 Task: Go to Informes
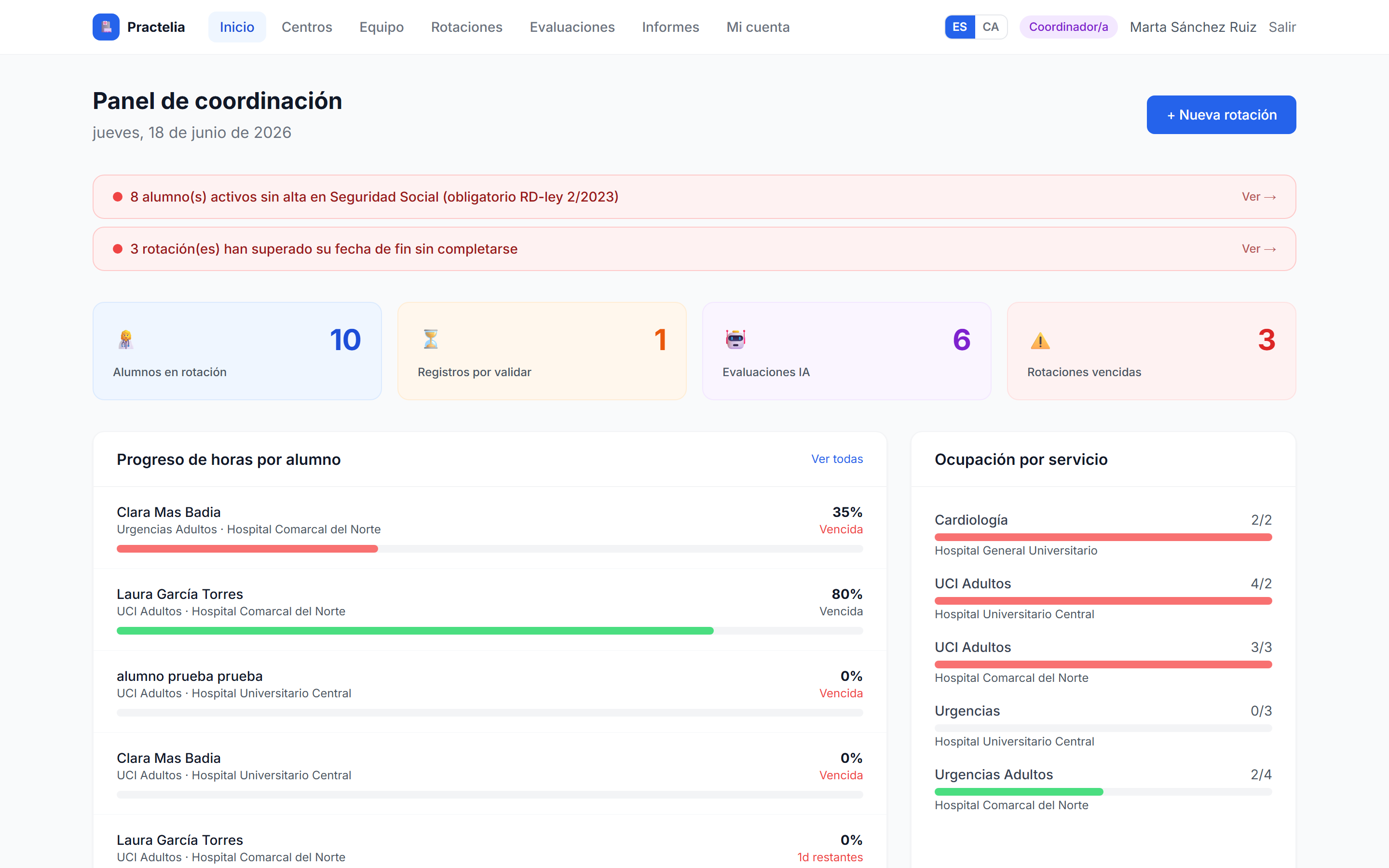point(670,27)
